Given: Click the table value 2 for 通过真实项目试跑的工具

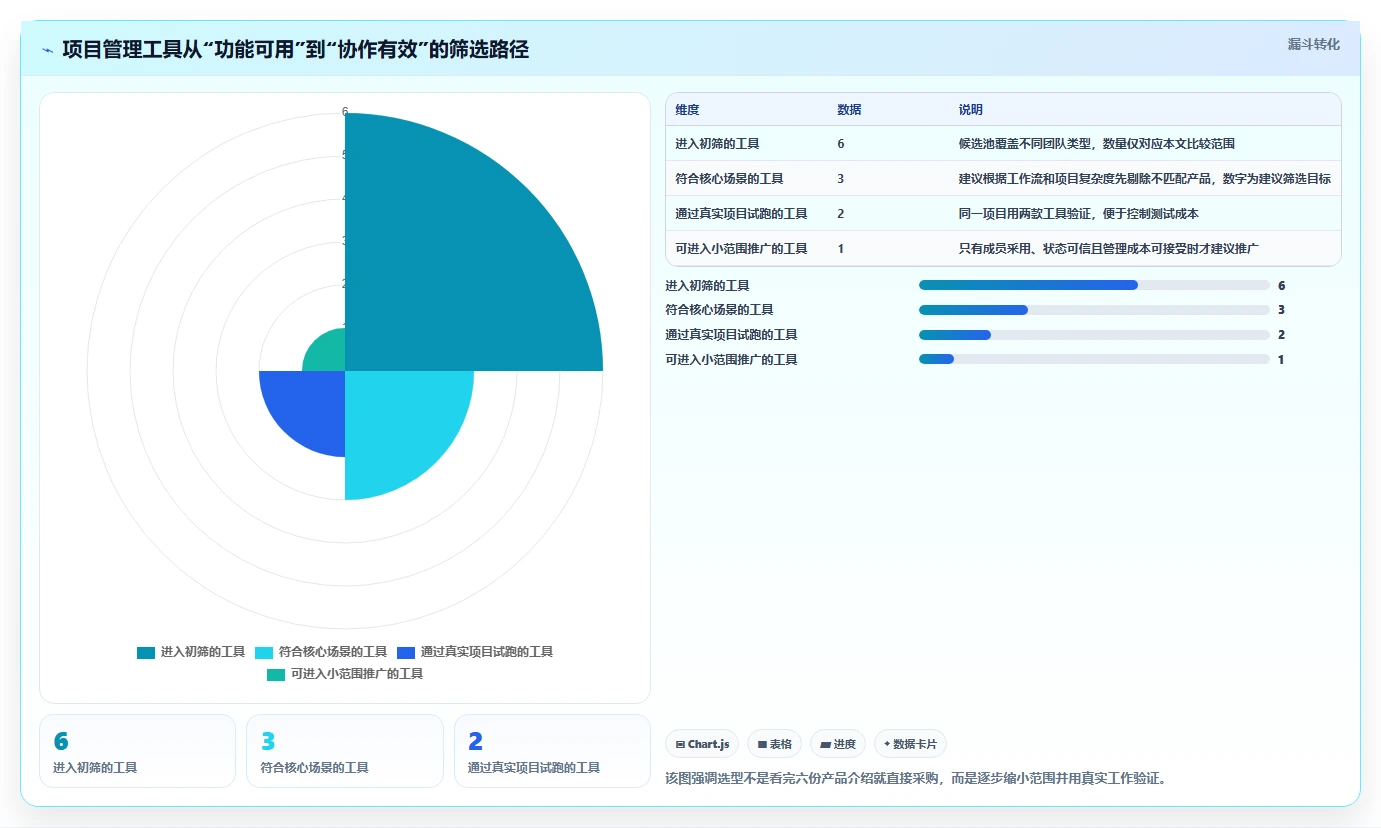Looking at the screenshot, I should (841, 214).
